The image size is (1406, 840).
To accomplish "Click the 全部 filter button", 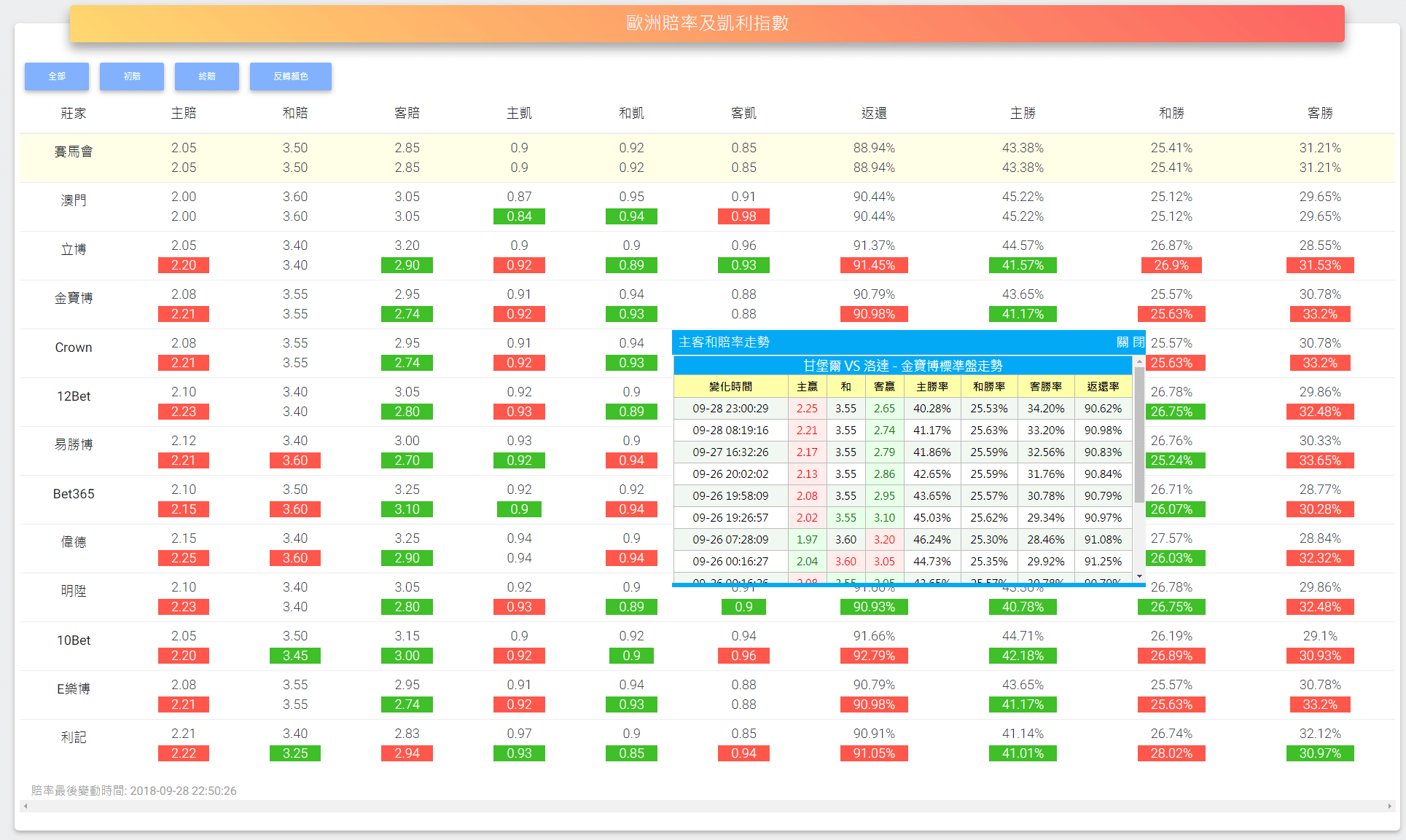I will point(57,76).
